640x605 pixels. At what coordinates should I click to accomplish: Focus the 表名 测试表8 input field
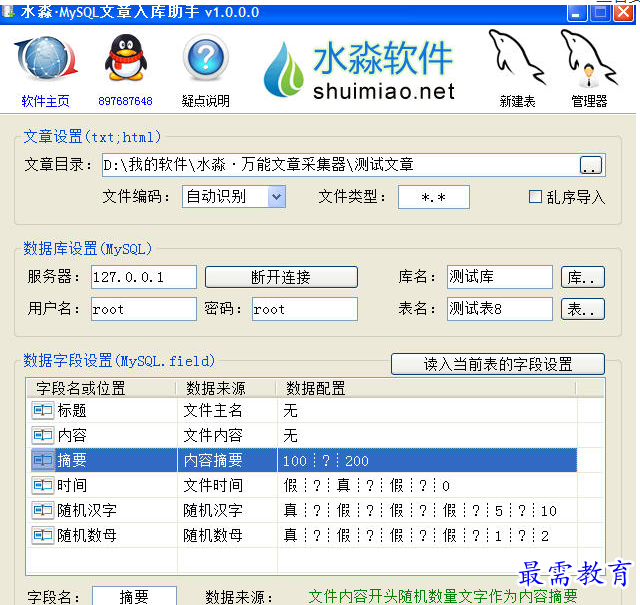coord(500,309)
